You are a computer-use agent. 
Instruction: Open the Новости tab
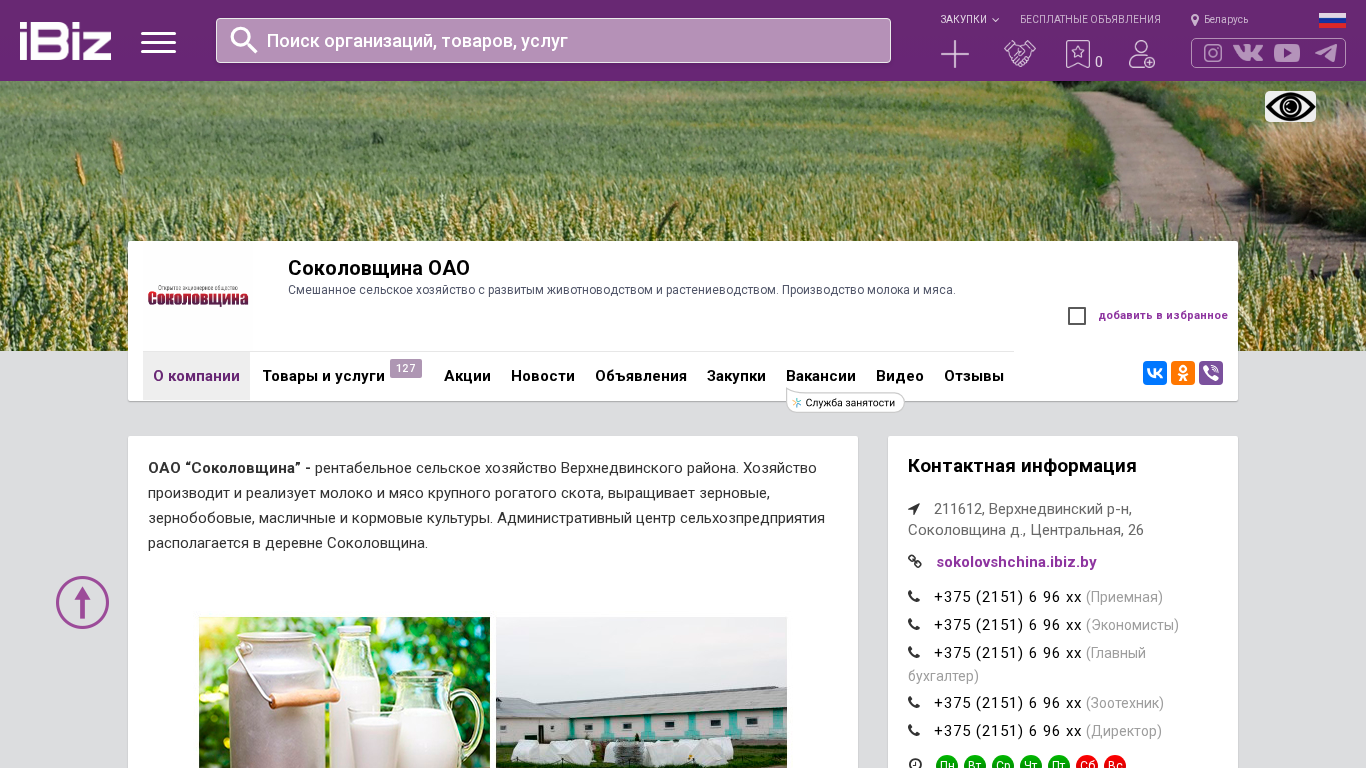543,376
